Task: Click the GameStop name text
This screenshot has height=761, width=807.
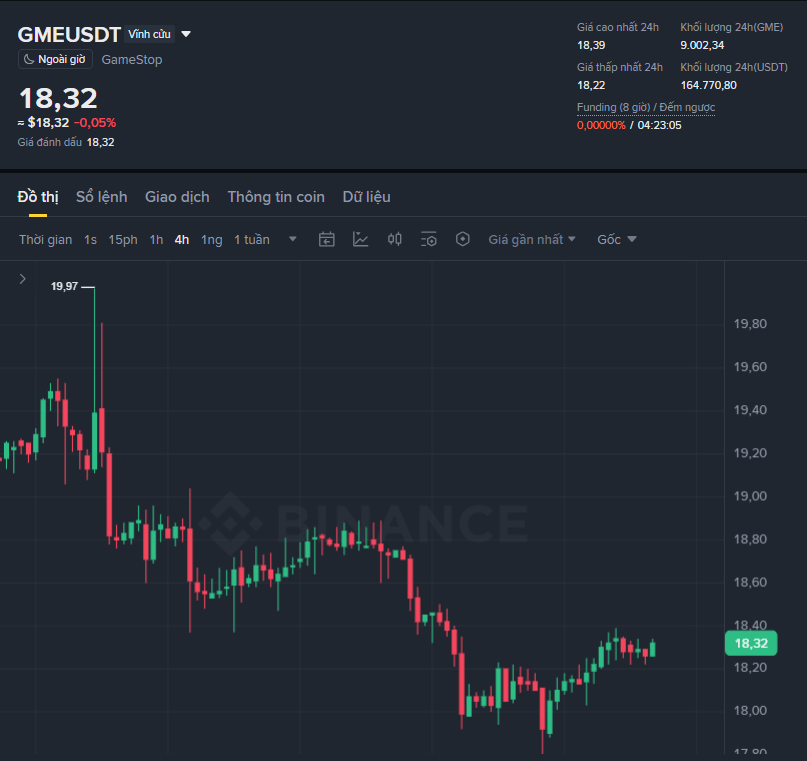Action: coord(132,60)
